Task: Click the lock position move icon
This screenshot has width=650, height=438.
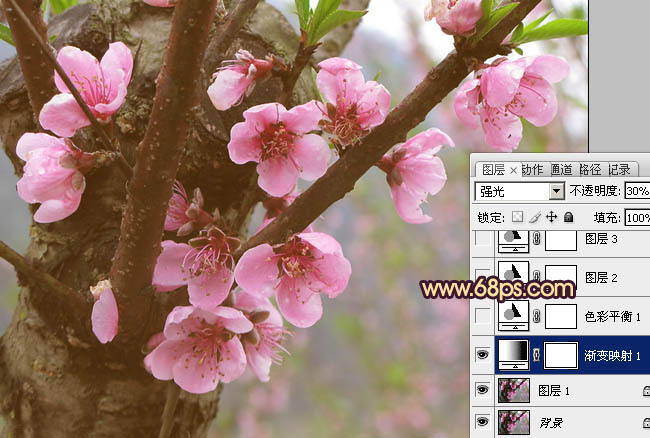Action: pyautogui.click(x=551, y=217)
